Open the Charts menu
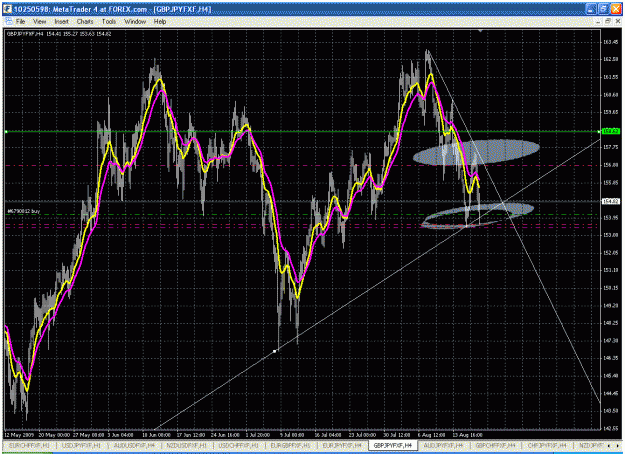Viewport: 625px width, 454px height. point(85,22)
